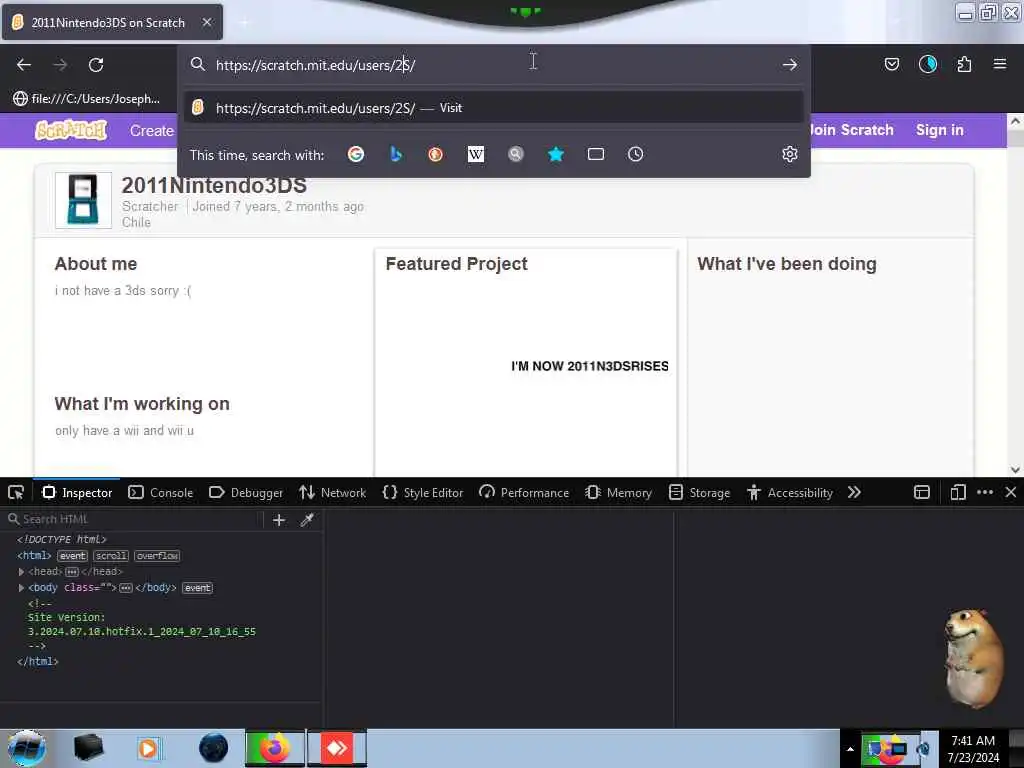The width and height of the screenshot is (1024, 768).
Task: Close the Developer Tools panel
Action: (x=1011, y=492)
